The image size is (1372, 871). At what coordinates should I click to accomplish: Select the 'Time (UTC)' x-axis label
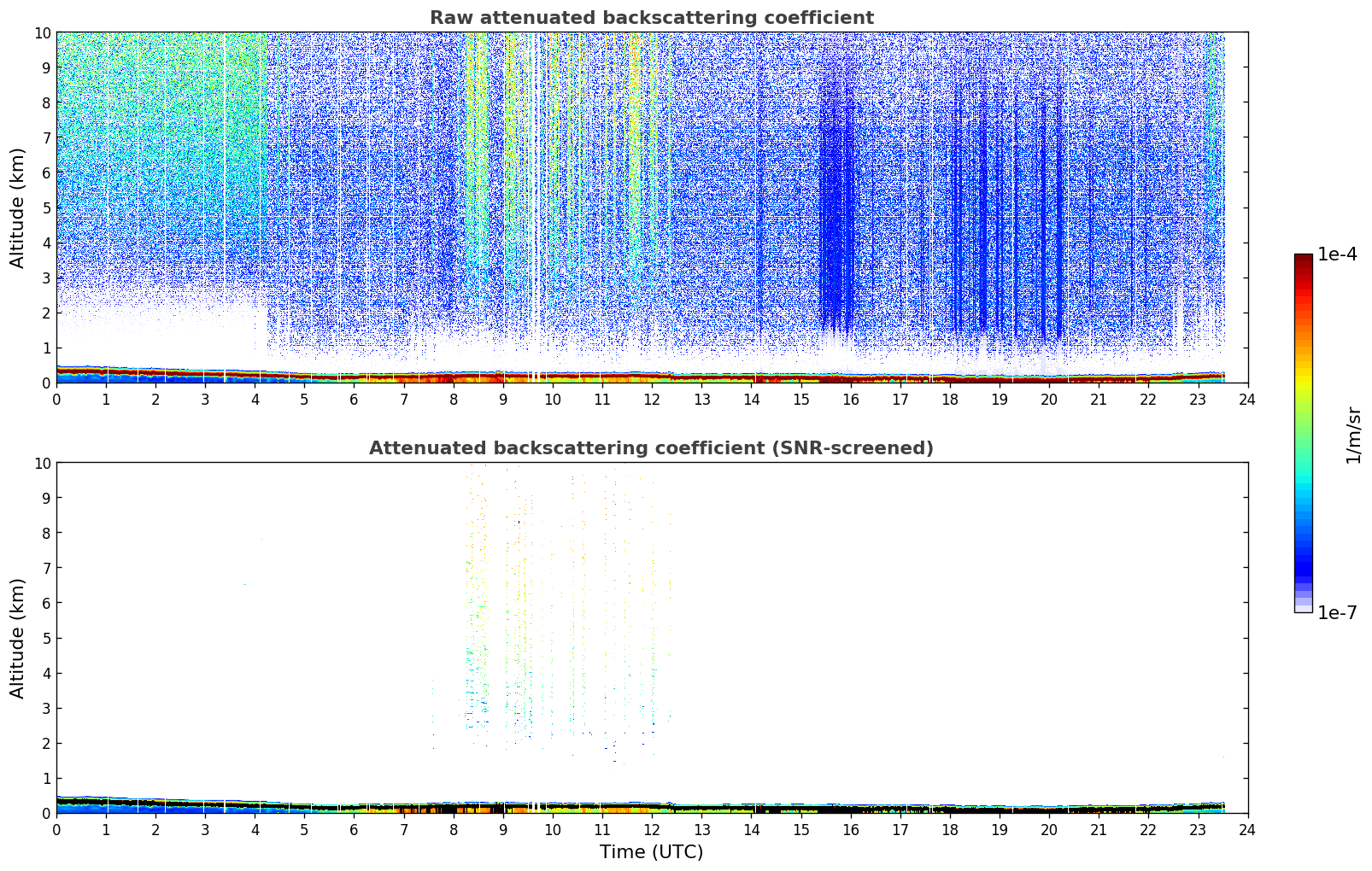pos(651,851)
